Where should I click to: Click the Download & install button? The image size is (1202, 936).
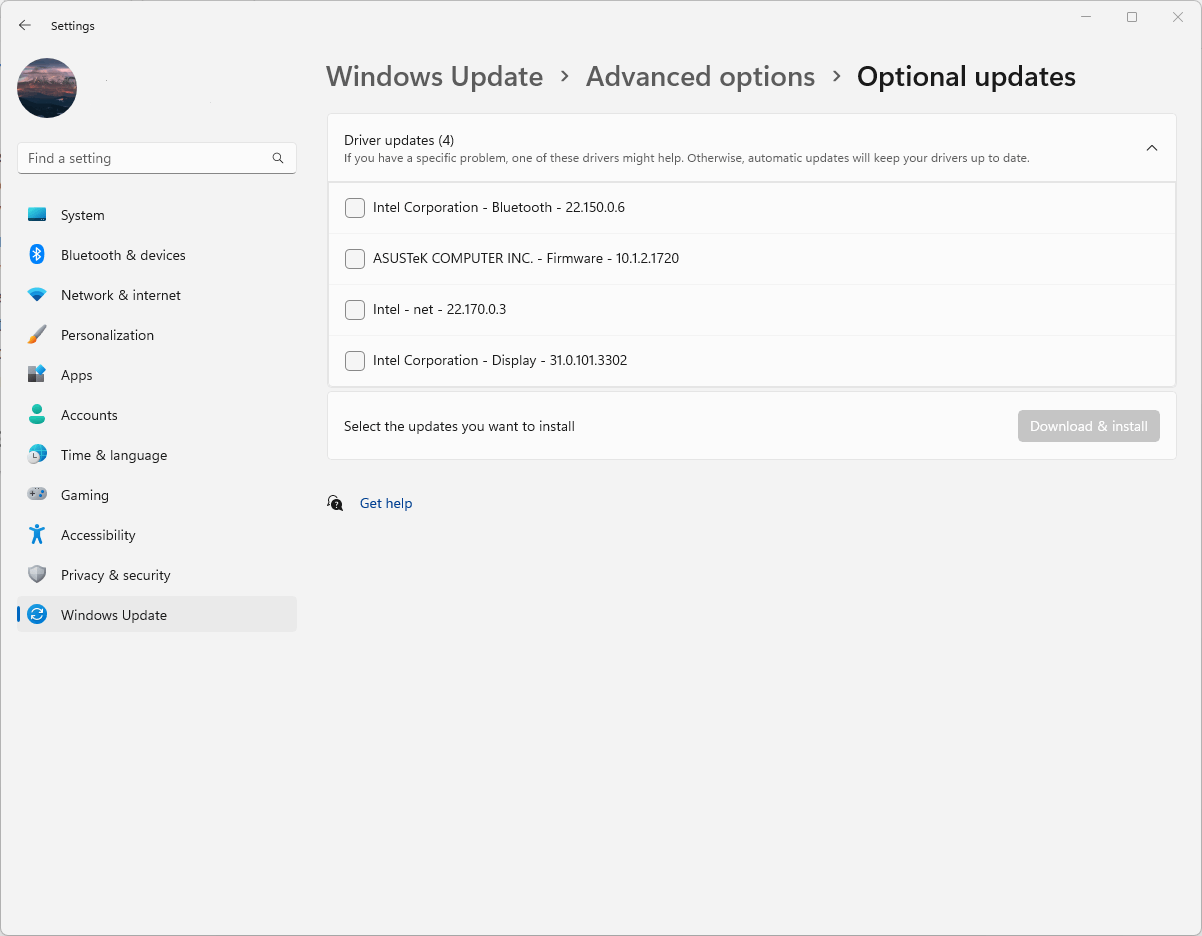(1089, 426)
